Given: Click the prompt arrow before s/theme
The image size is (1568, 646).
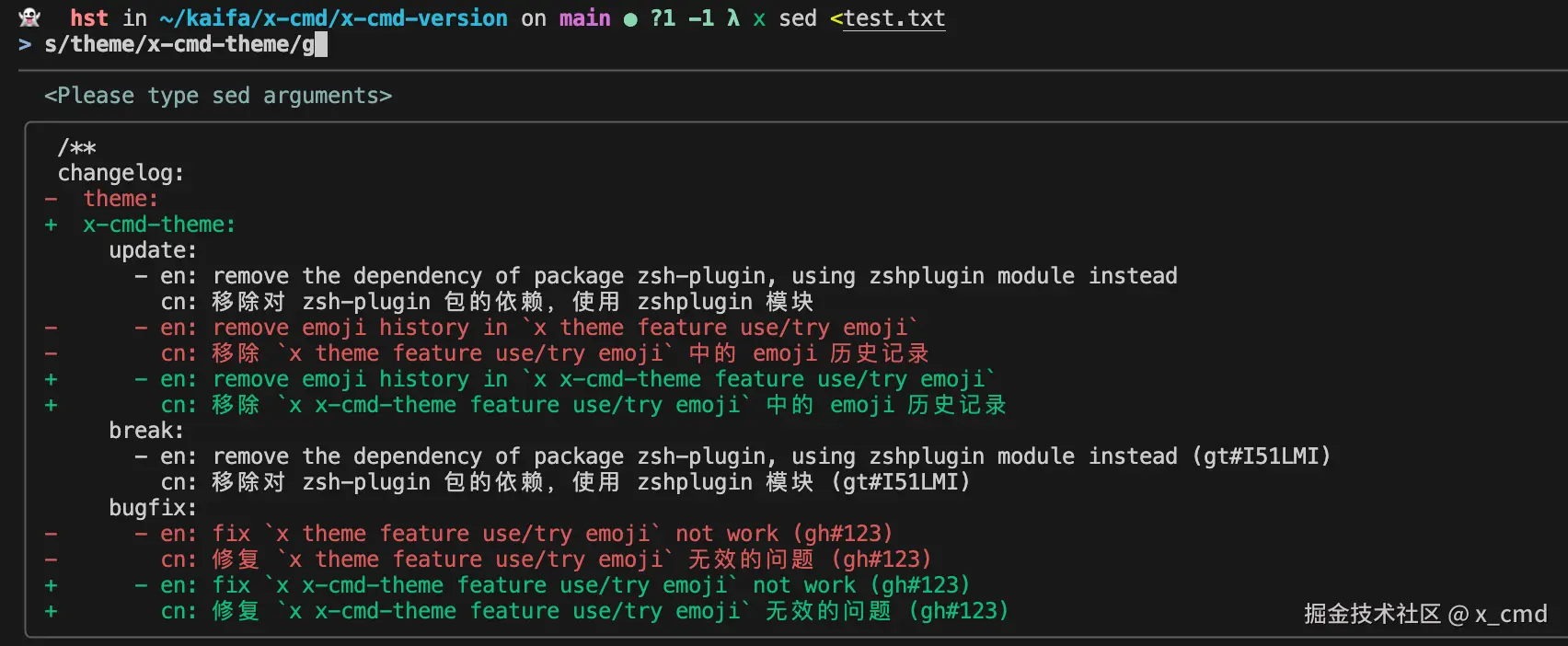Looking at the screenshot, I should pos(25,44).
